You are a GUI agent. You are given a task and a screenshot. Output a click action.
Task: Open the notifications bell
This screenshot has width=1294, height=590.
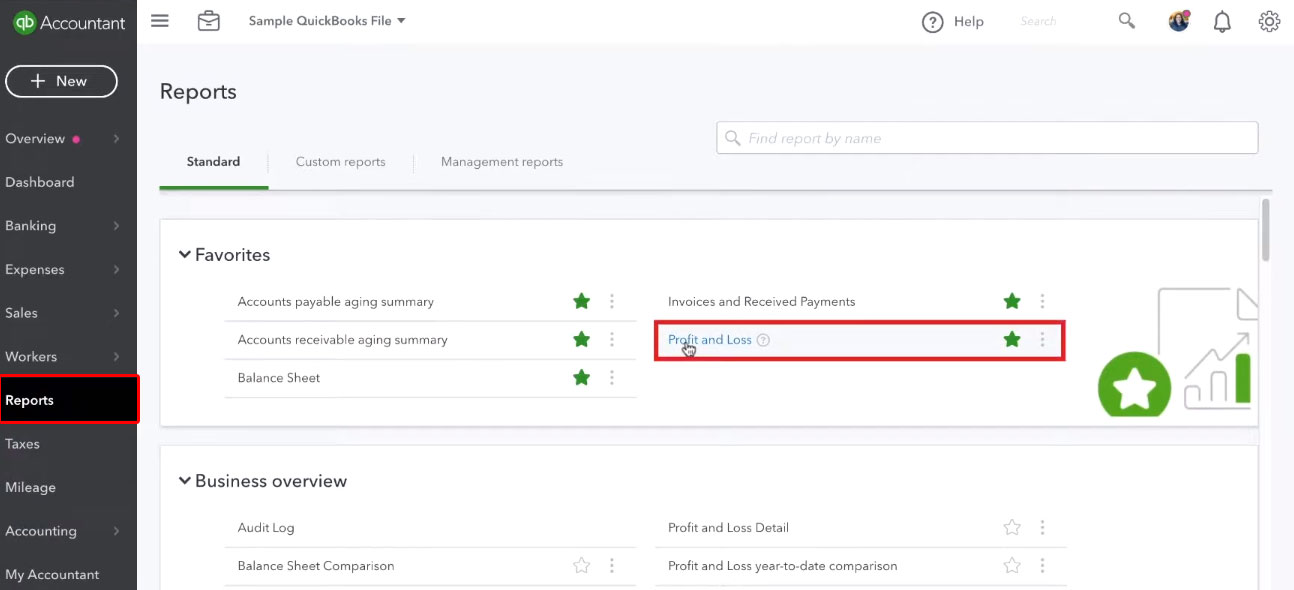(1222, 22)
